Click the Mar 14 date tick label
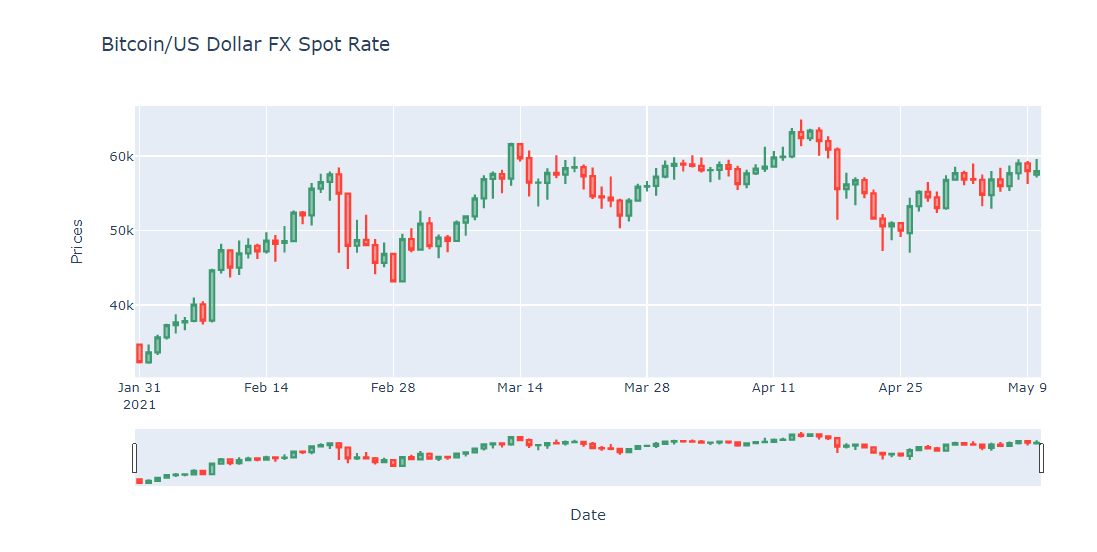 [x=520, y=388]
